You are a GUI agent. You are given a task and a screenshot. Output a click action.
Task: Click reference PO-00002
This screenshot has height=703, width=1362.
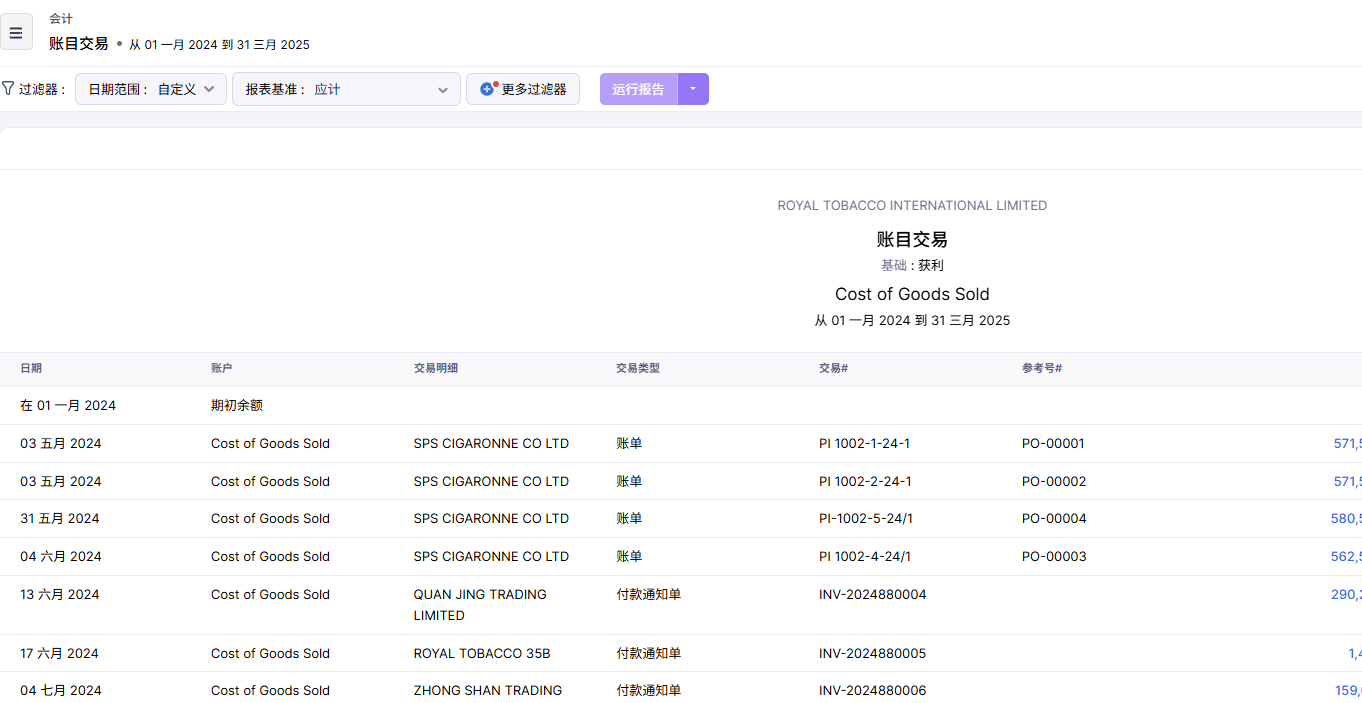tap(1054, 481)
